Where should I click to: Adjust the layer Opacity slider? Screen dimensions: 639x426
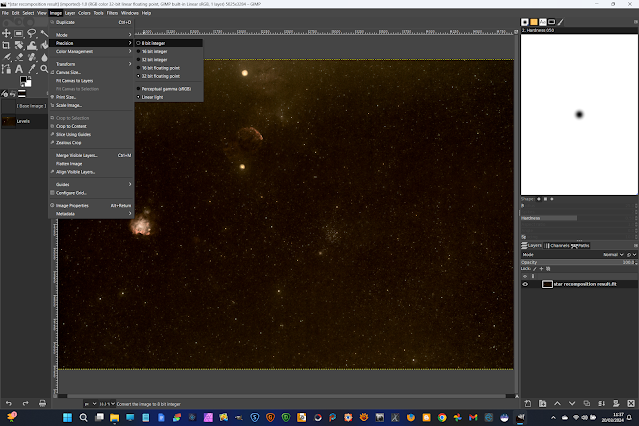578,262
